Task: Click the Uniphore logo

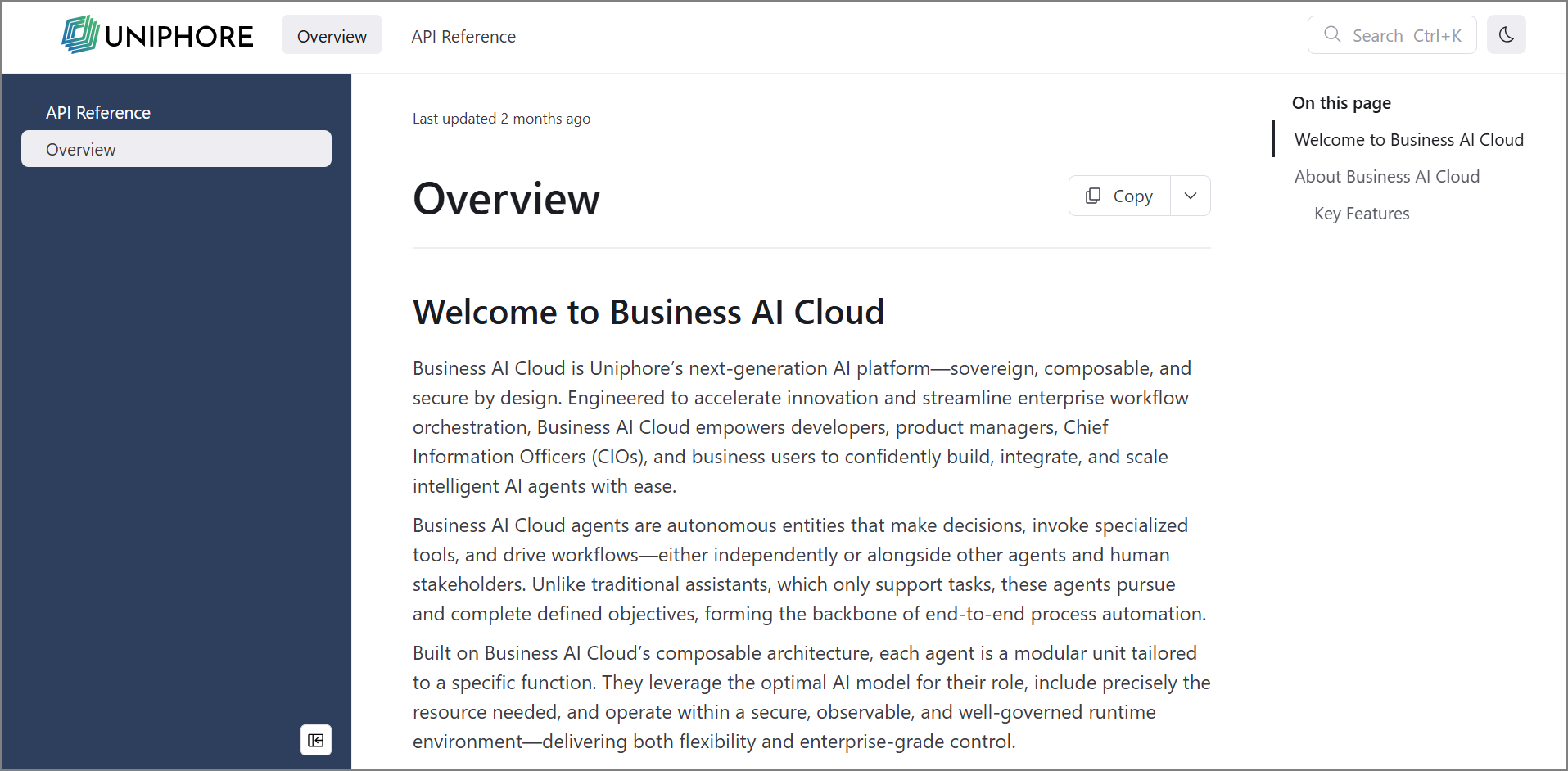Action: (x=158, y=35)
